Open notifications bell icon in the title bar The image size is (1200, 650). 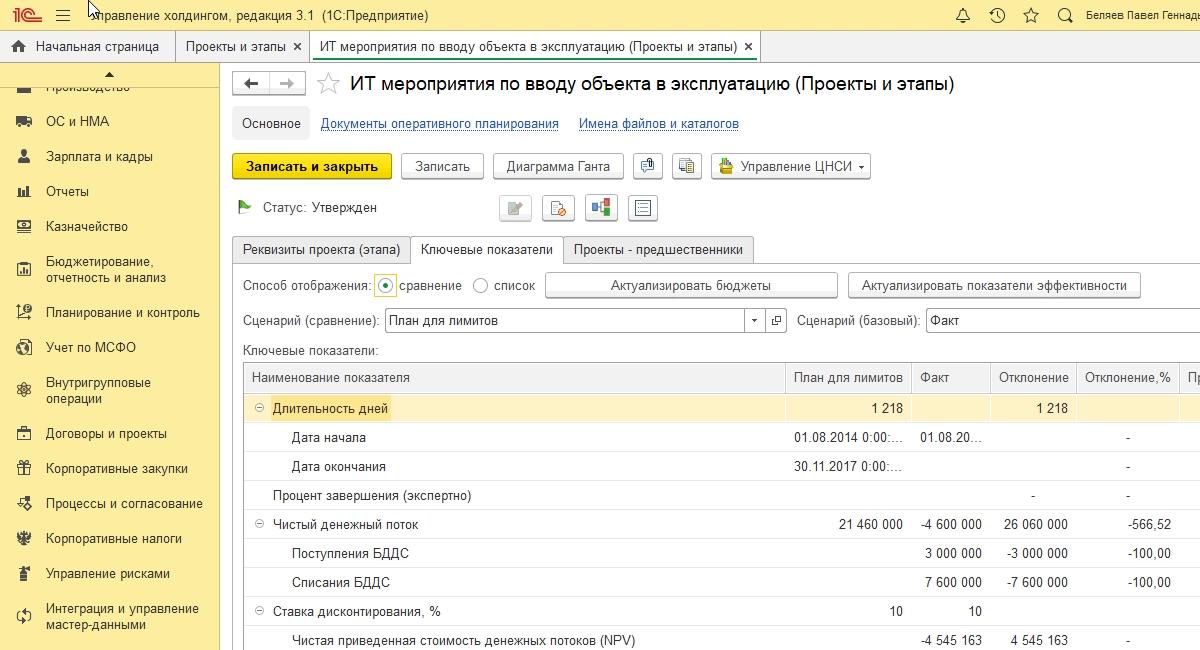coord(963,16)
